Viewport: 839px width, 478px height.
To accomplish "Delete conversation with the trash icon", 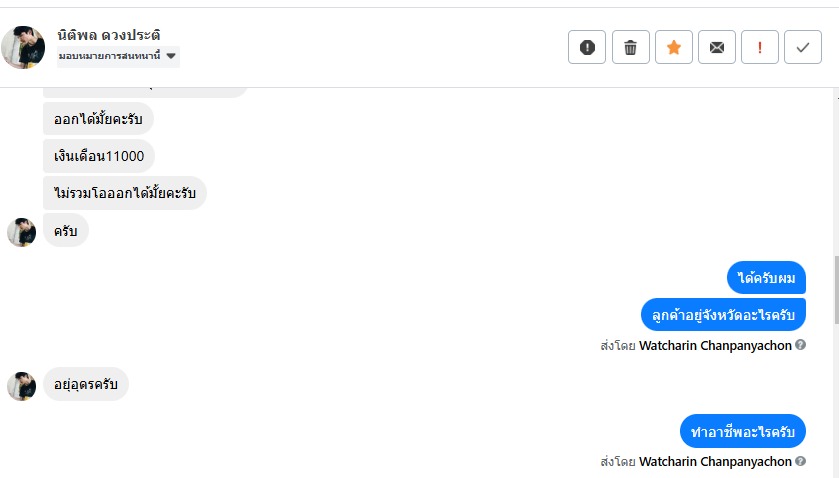I will (x=630, y=47).
